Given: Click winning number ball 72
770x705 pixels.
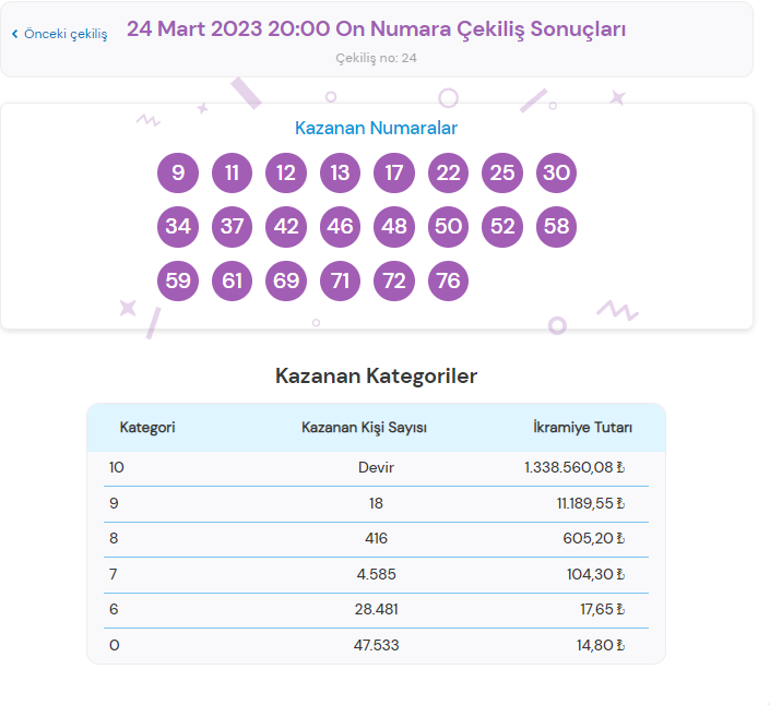Looking at the screenshot, I should pos(394,281).
